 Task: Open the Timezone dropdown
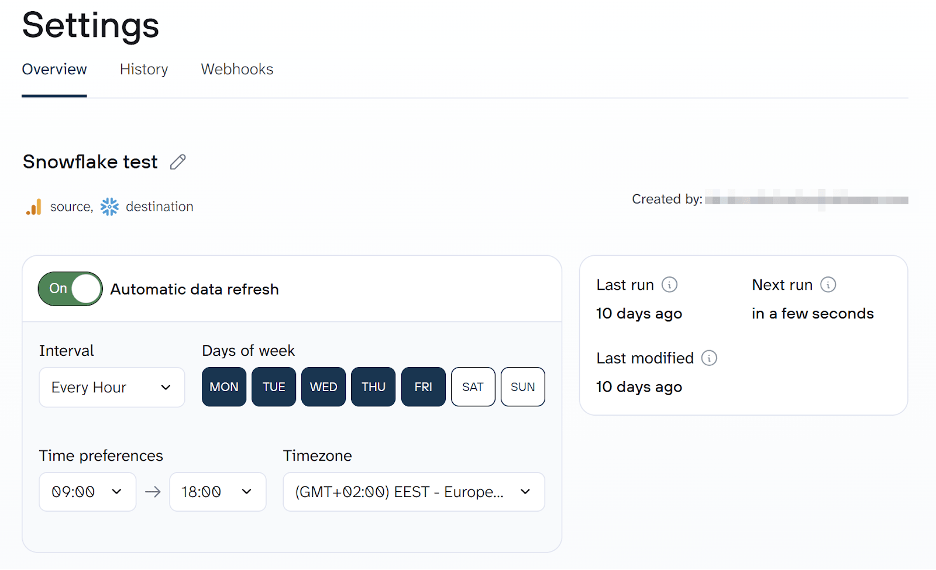pyautogui.click(x=413, y=492)
